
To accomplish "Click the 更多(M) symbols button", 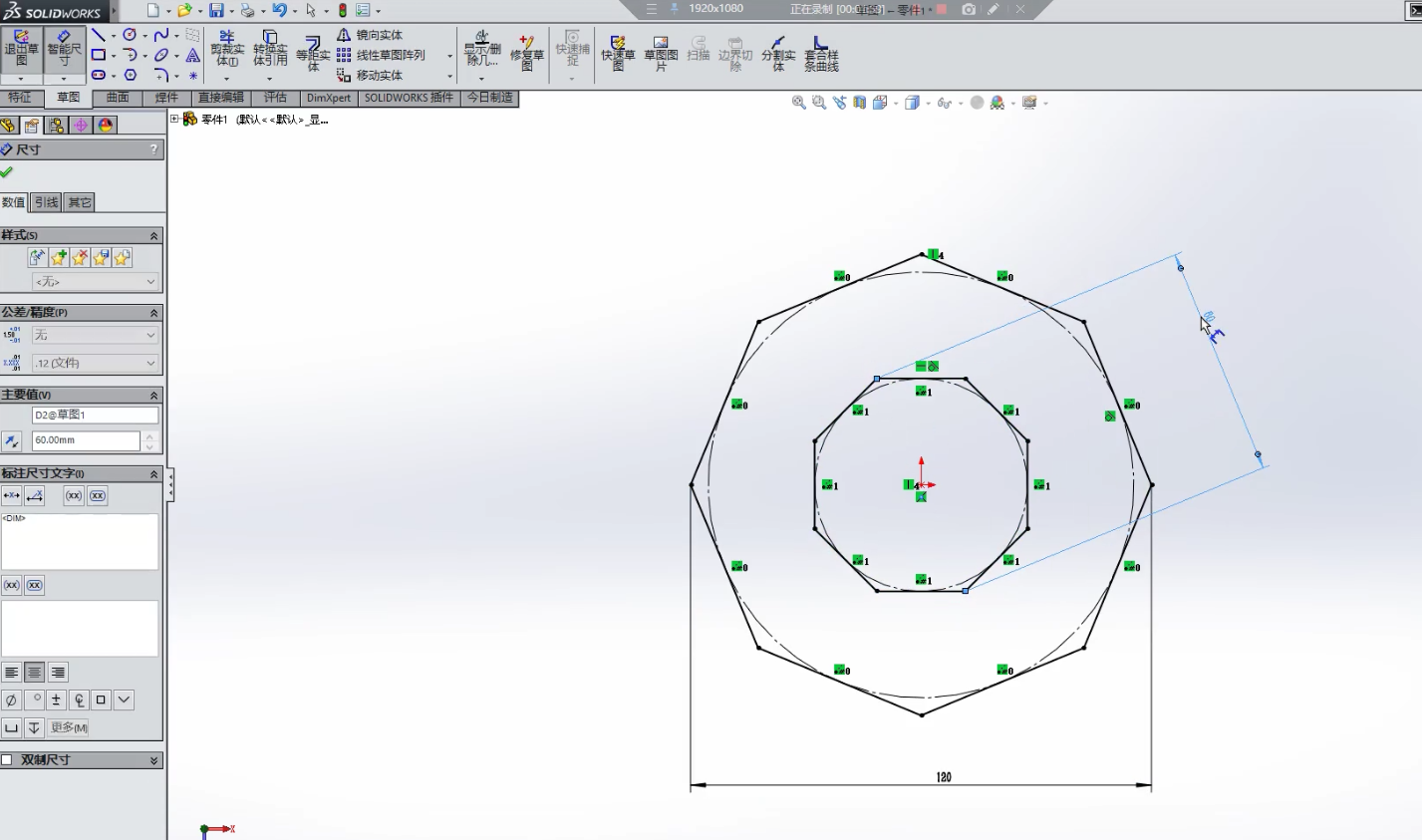I will point(69,727).
